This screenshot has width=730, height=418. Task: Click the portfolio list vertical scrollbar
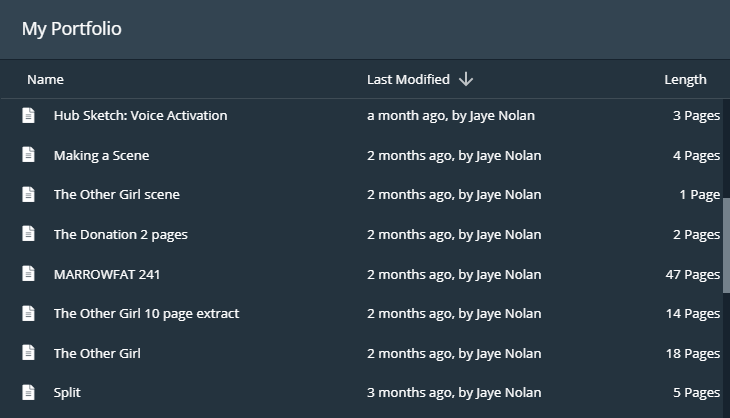pos(726,245)
